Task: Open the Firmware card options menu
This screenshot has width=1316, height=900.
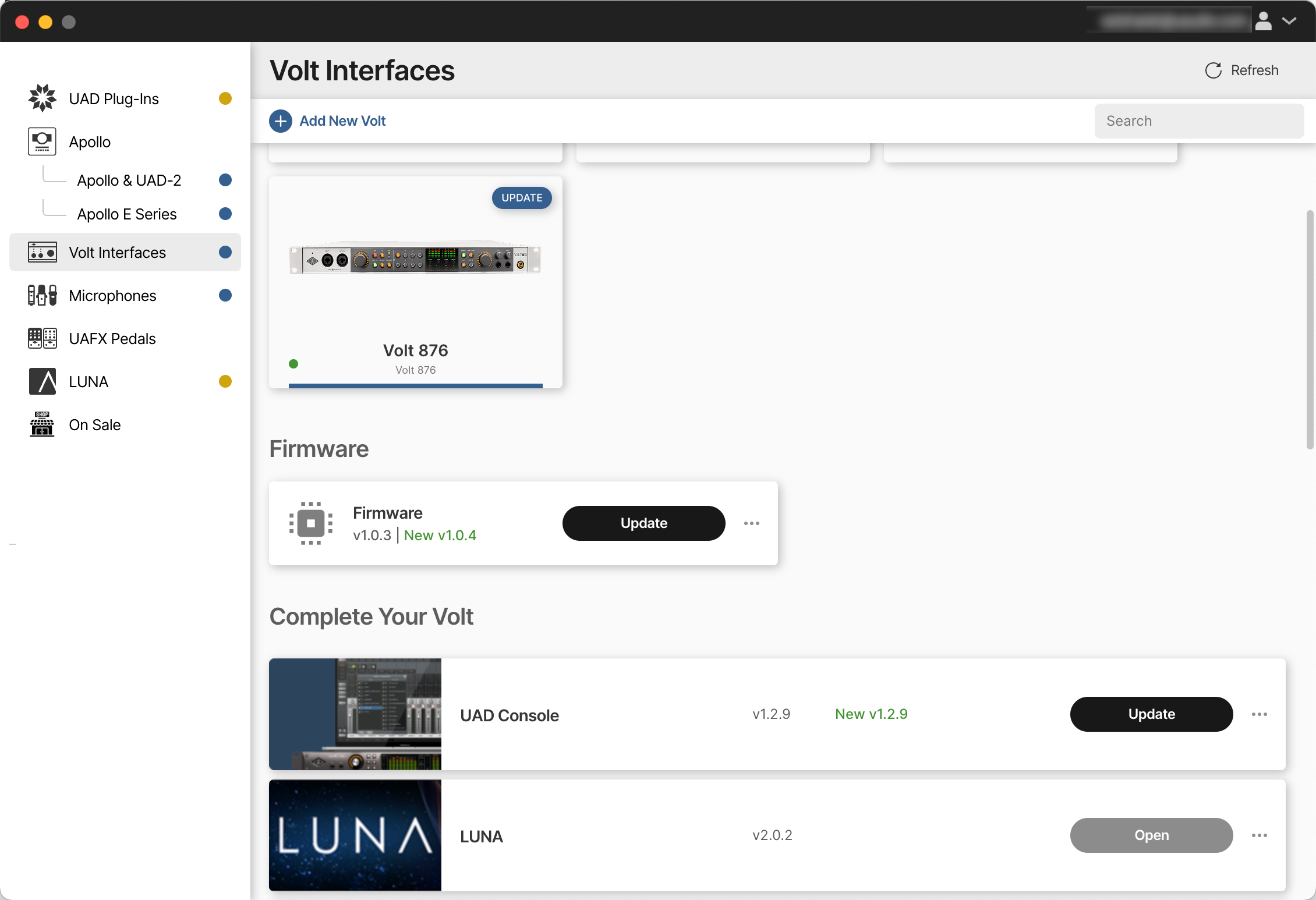Action: [752, 523]
